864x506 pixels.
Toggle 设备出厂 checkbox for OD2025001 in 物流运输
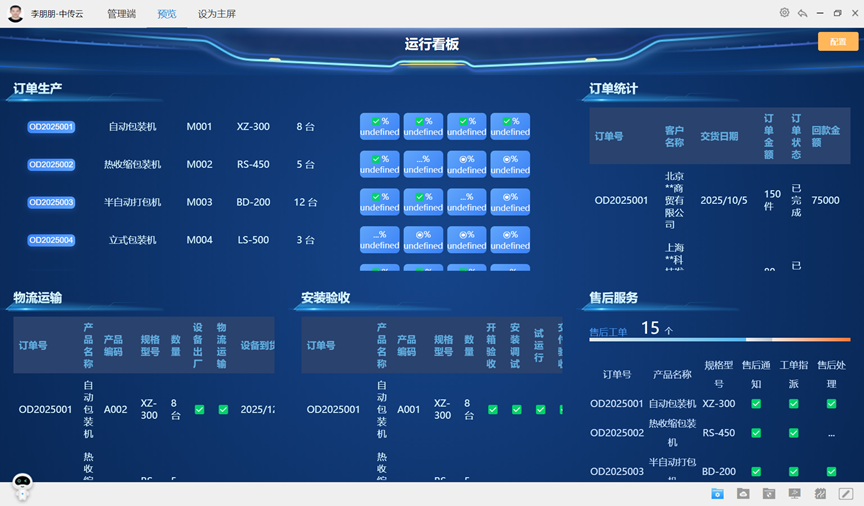(x=199, y=409)
